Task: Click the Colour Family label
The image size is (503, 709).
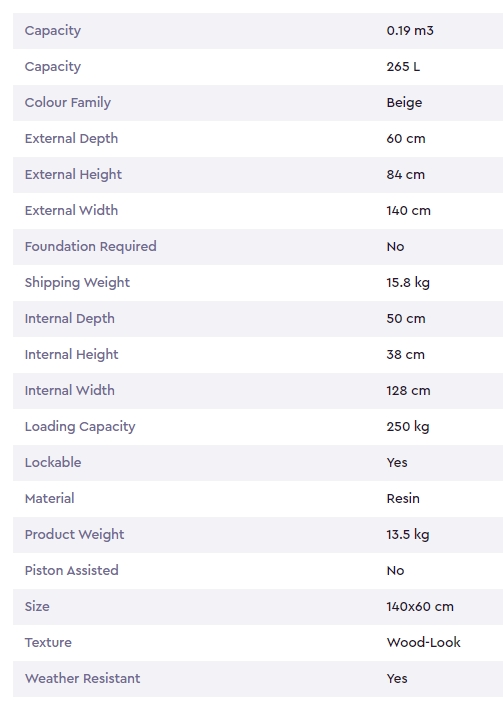Action: coord(68,103)
